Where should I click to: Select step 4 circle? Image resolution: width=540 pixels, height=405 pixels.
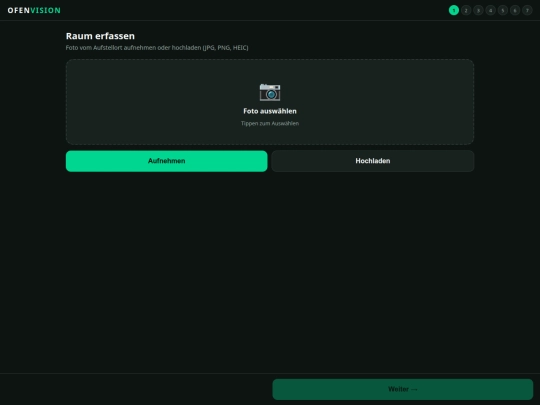pos(490,10)
